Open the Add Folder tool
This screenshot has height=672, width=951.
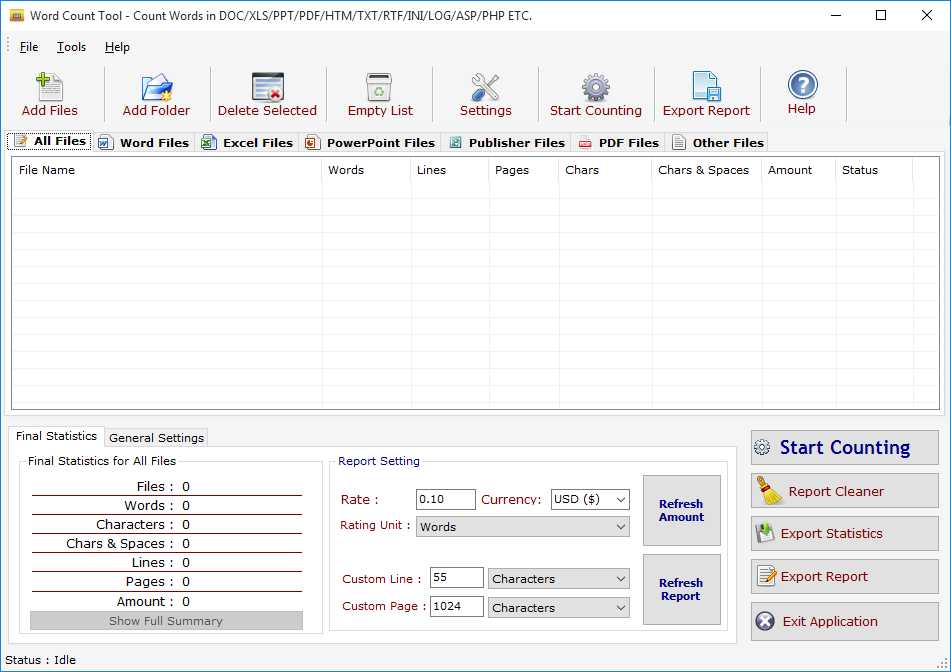[x=156, y=88]
